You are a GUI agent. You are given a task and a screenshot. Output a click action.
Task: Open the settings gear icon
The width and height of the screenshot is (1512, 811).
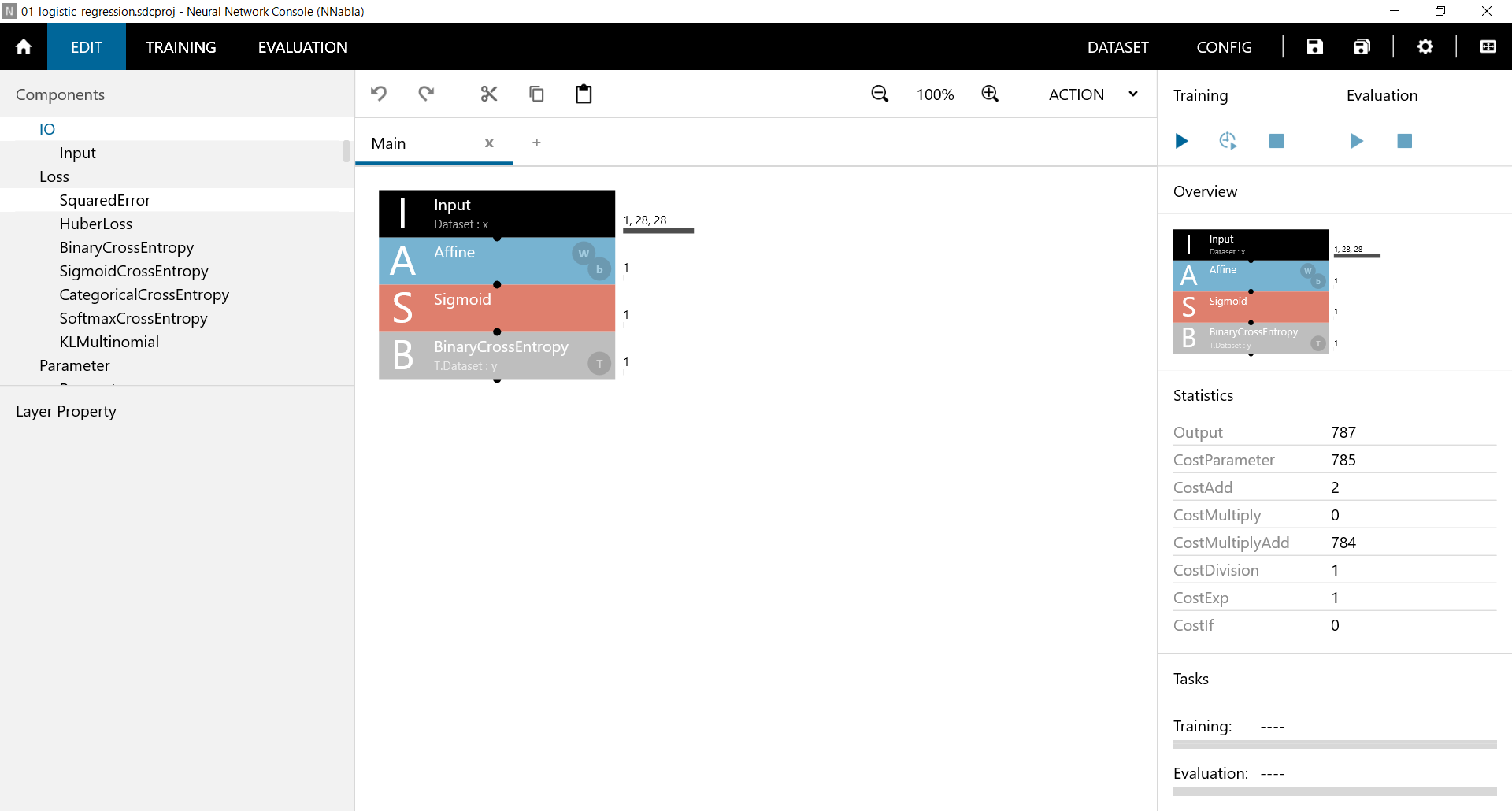click(x=1425, y=47)
